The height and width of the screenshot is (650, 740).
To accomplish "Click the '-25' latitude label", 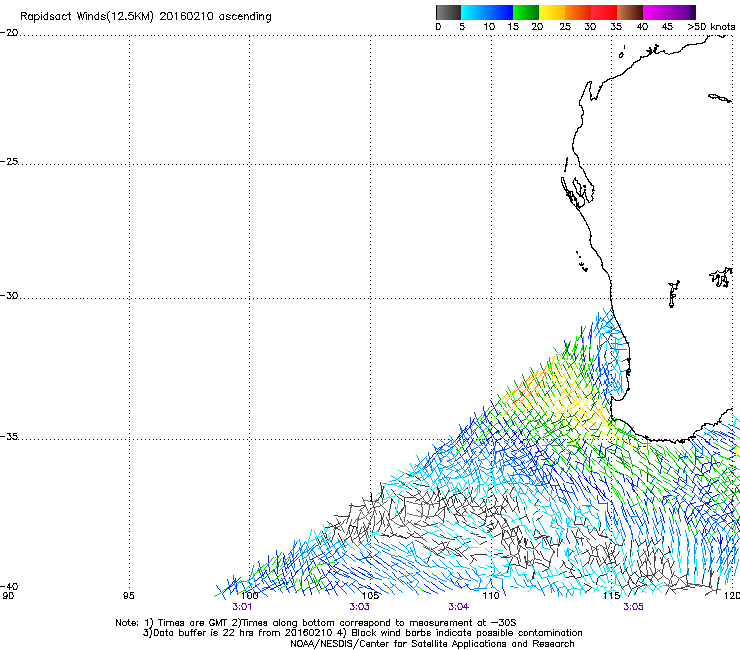I will [x=9, y=162].
